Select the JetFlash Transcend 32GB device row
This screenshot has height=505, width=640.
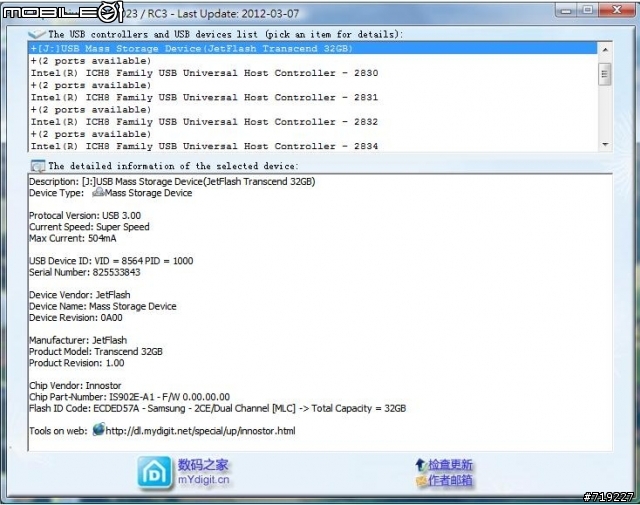point(313,49)
